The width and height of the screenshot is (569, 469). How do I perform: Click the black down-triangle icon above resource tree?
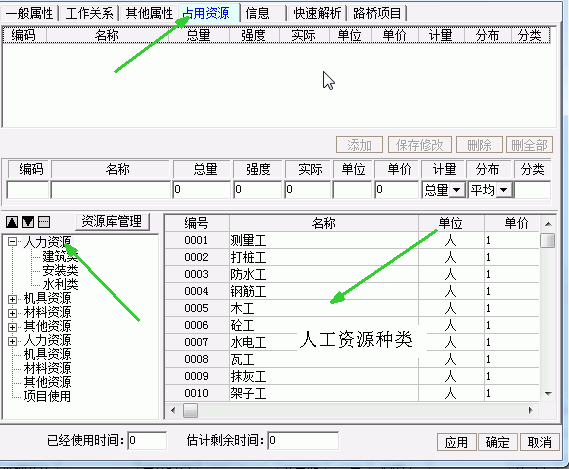point(28,222)
